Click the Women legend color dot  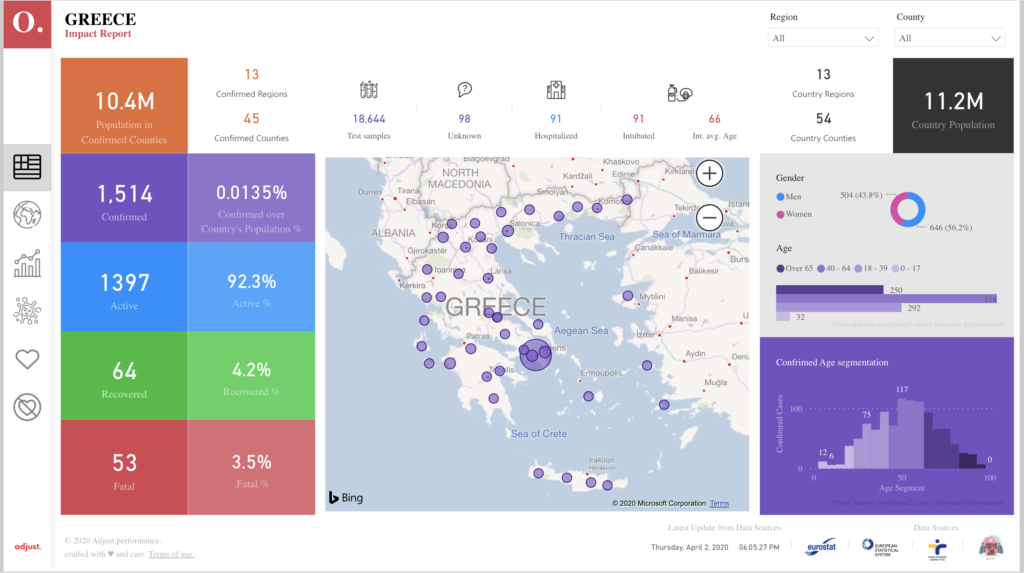point(781,214)
